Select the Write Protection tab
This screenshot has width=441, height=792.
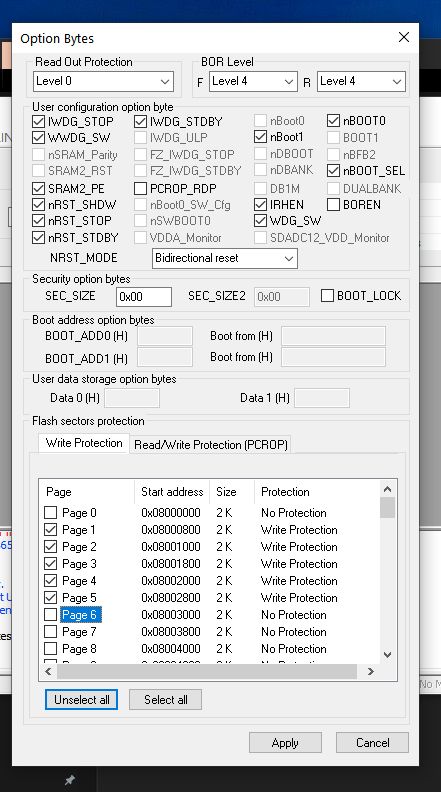pyautogui.click(x=84, y=443)
